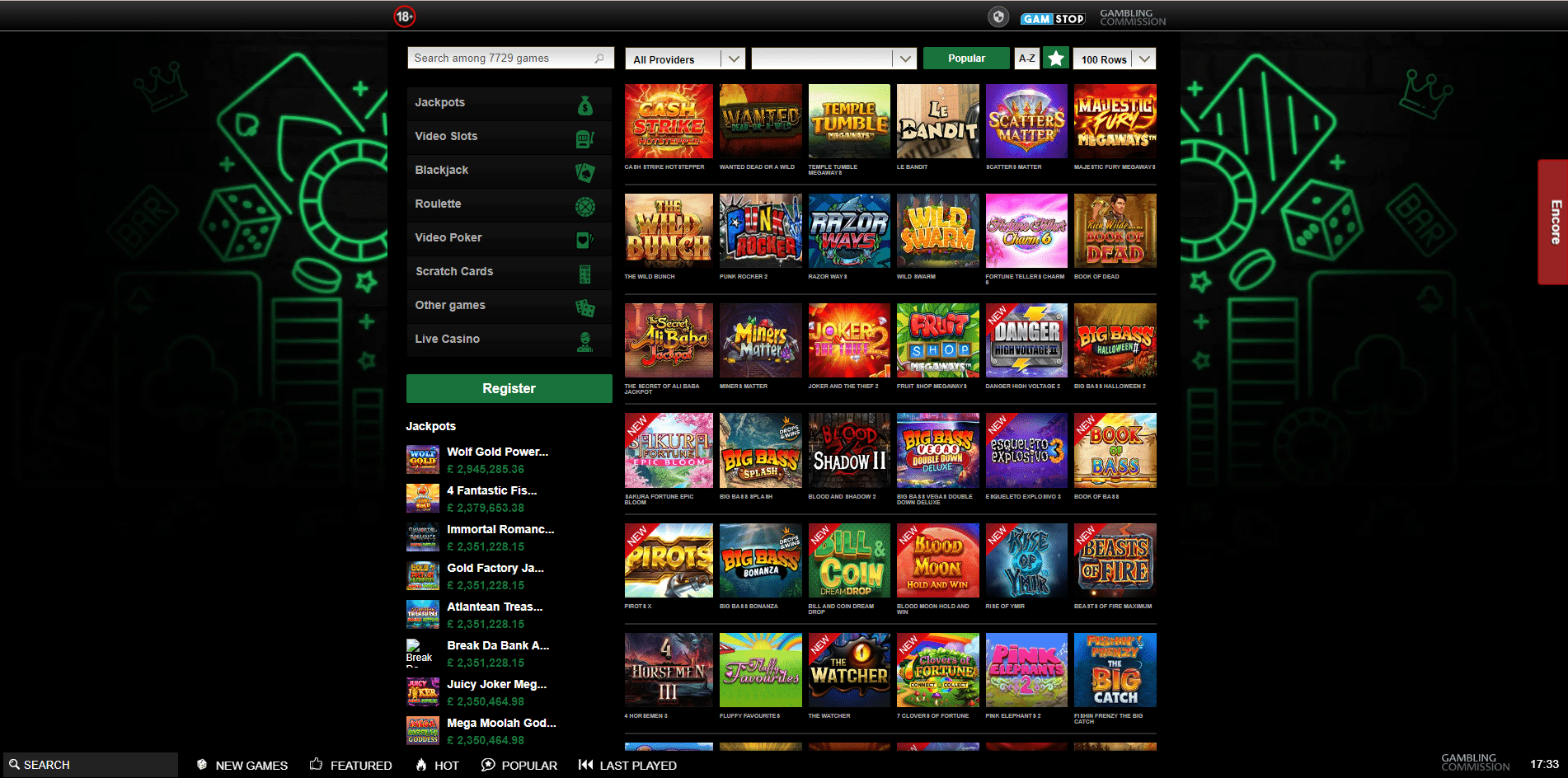Click the green Register button
Viewport: 1568px width, 778px height.
(509, 389)
